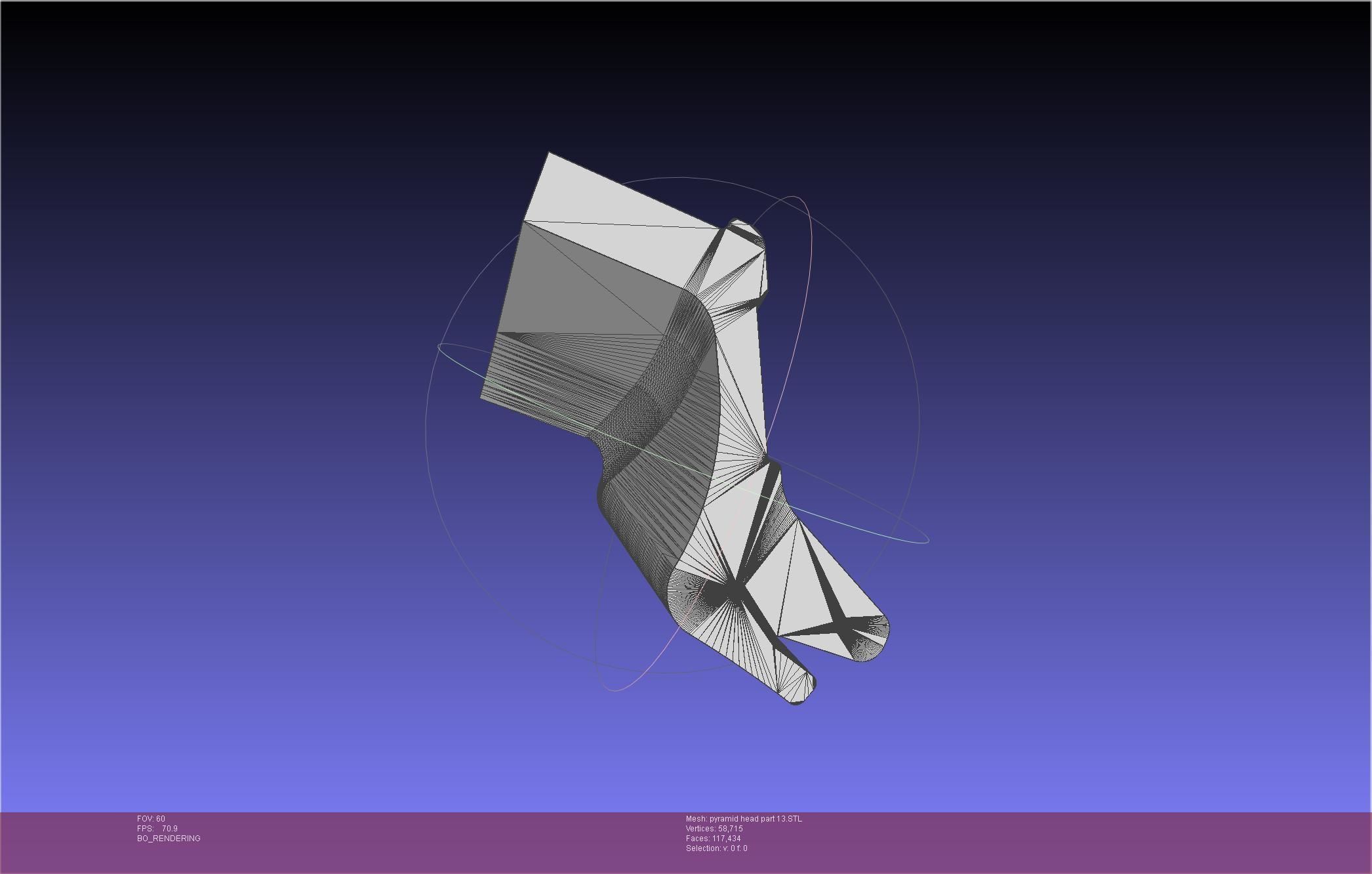Click the Selection v: 0 f: 0 text

(716, 848)
